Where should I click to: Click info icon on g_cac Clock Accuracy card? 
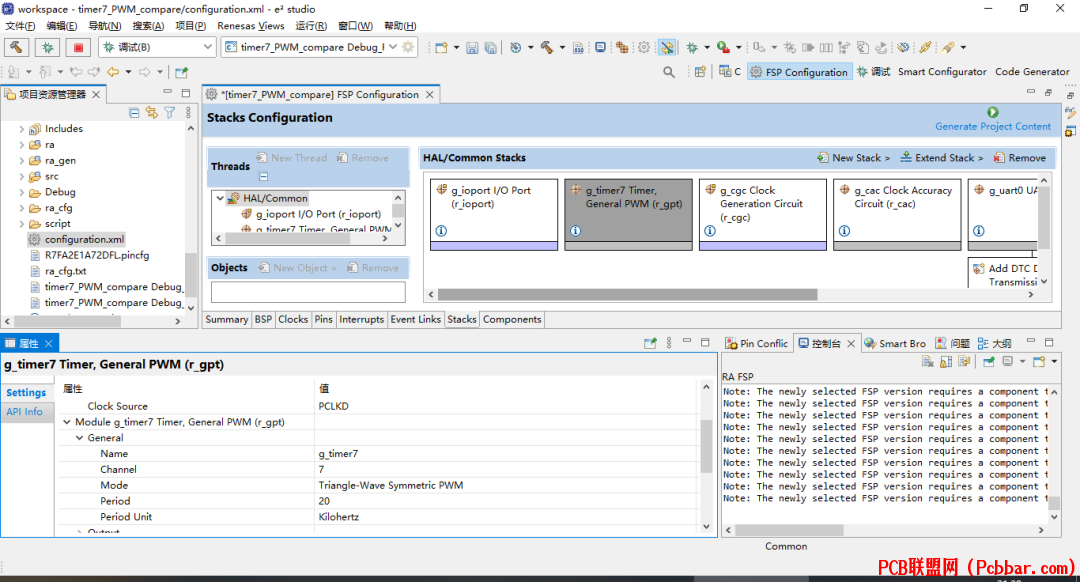click(844, 231)
